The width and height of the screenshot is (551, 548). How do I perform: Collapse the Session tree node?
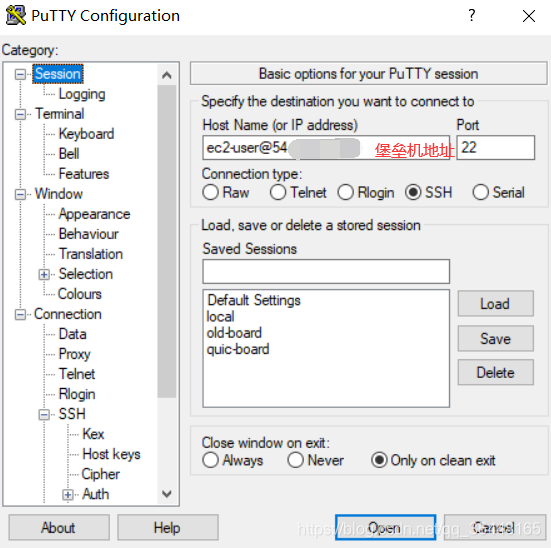(20, 74)
